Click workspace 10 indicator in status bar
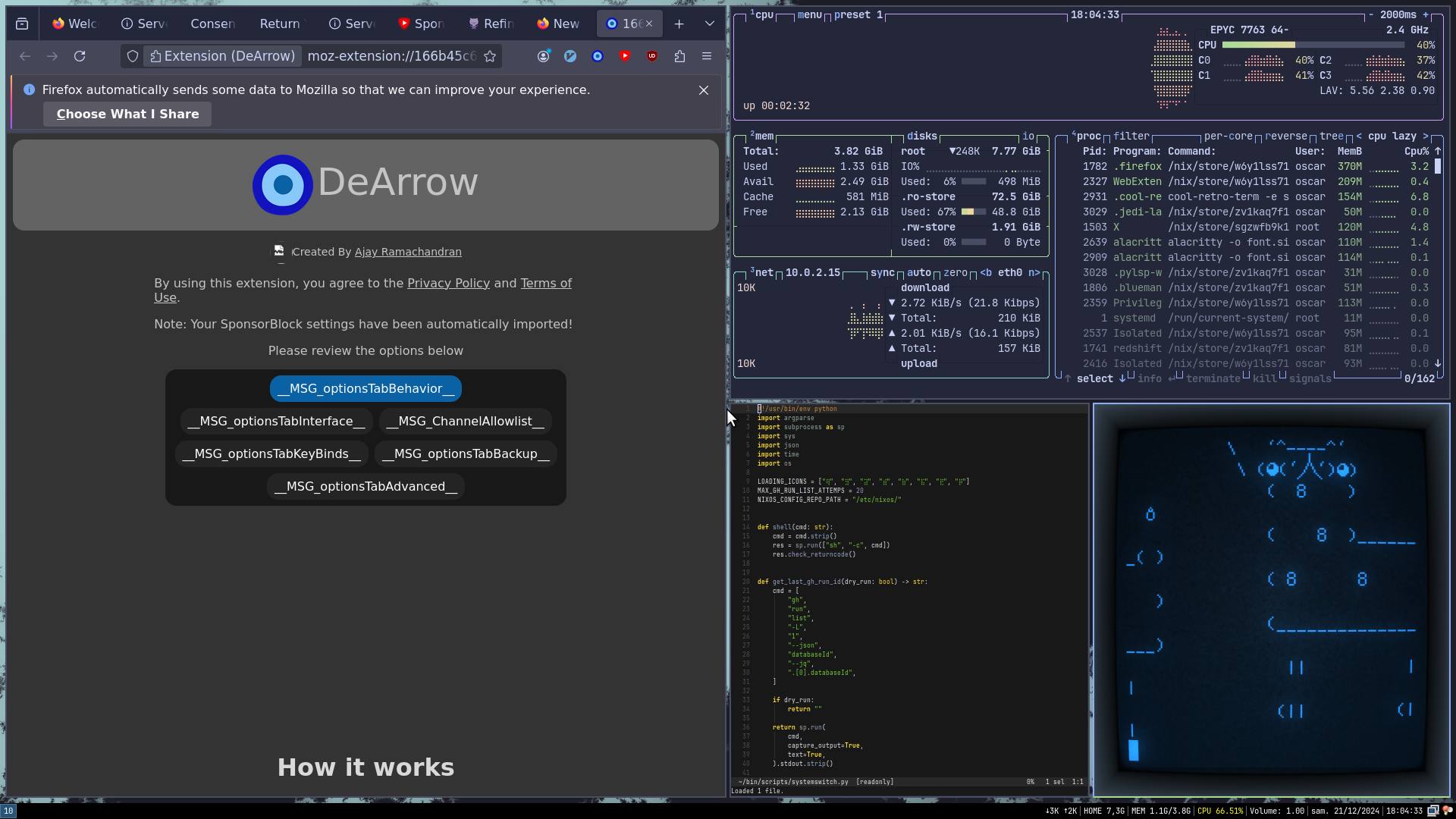Image resolution: width=1456 pixels, height=819 pixels. (x=8, y=811)
